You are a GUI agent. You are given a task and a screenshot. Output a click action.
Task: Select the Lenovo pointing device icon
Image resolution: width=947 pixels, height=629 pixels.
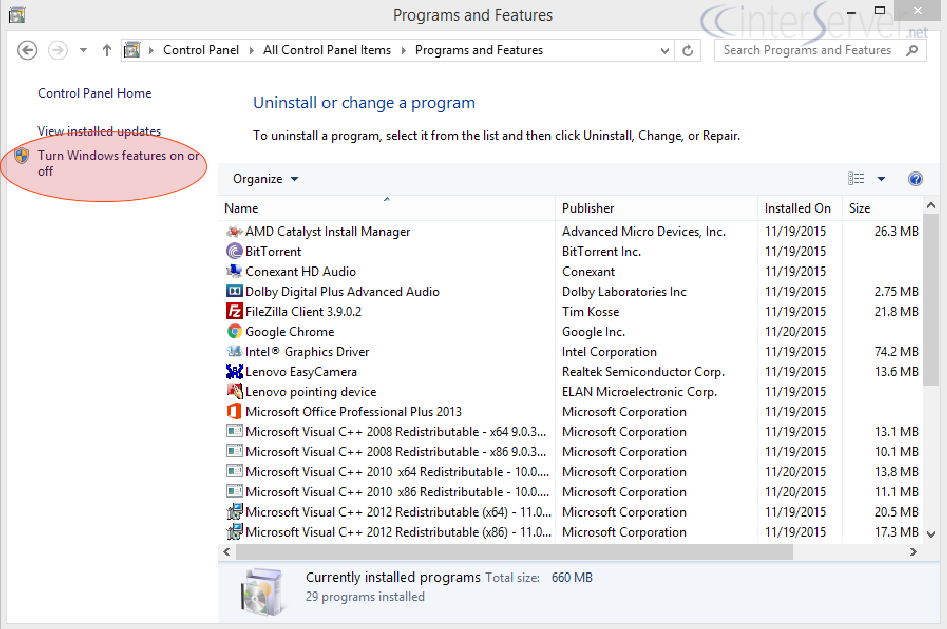(x=234, y=391)
